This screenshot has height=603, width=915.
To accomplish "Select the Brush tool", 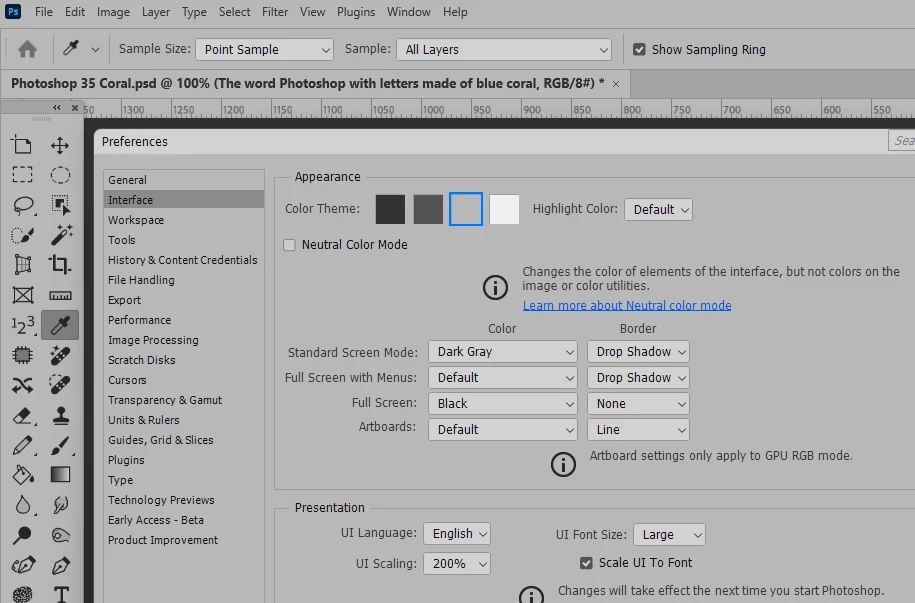I will point(61,445).
